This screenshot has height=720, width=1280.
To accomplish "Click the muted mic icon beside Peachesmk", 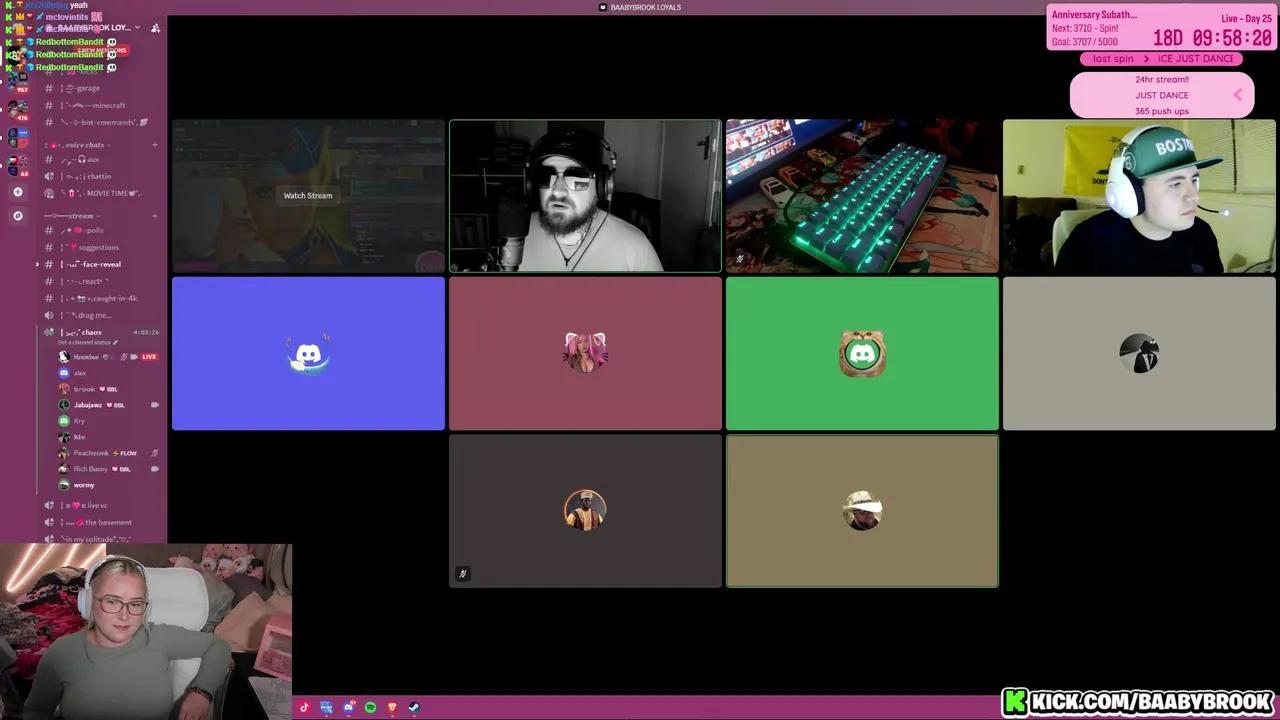I will (x=155, y=453).
